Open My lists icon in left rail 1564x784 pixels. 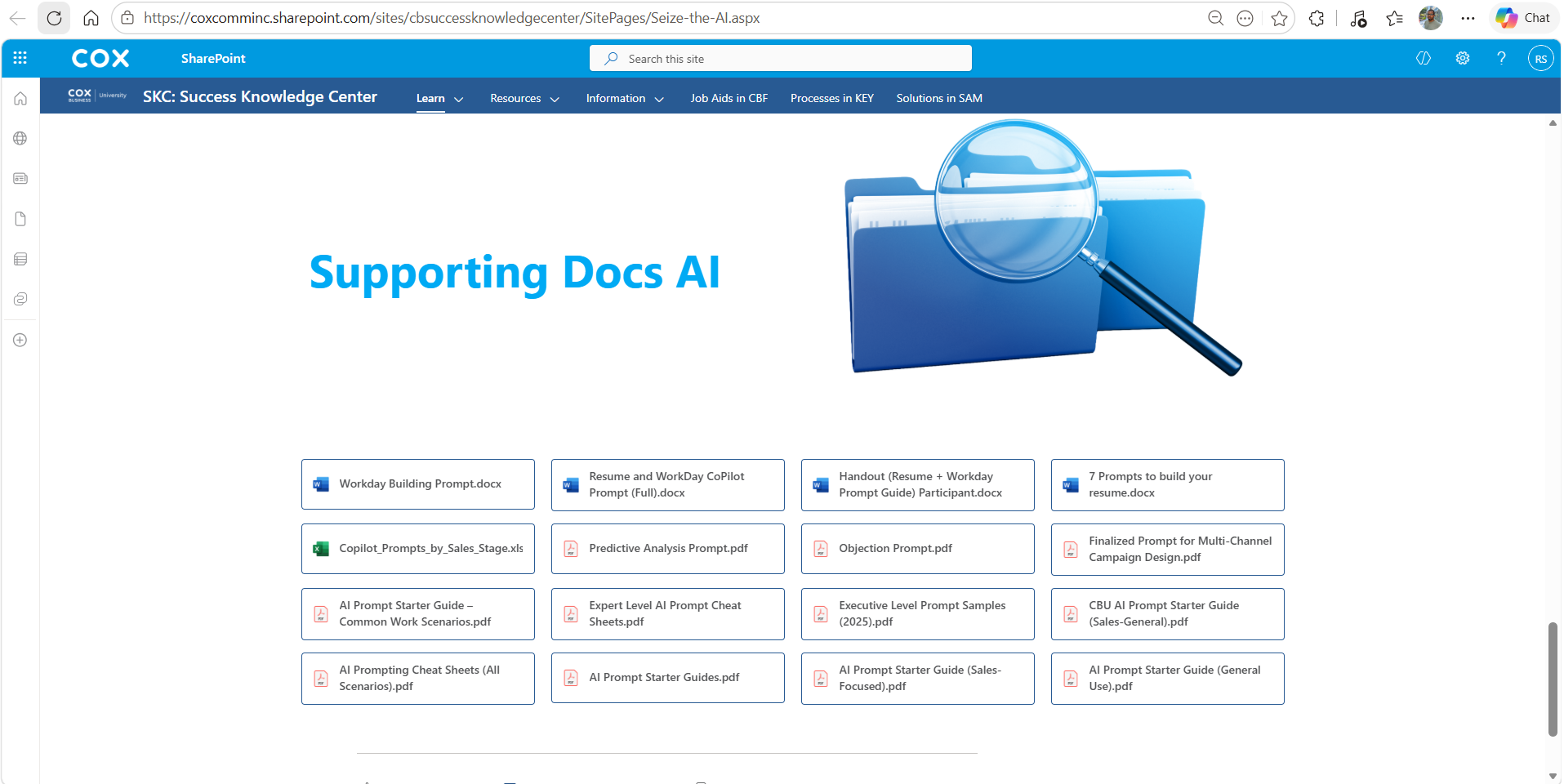tap(20, 259)
